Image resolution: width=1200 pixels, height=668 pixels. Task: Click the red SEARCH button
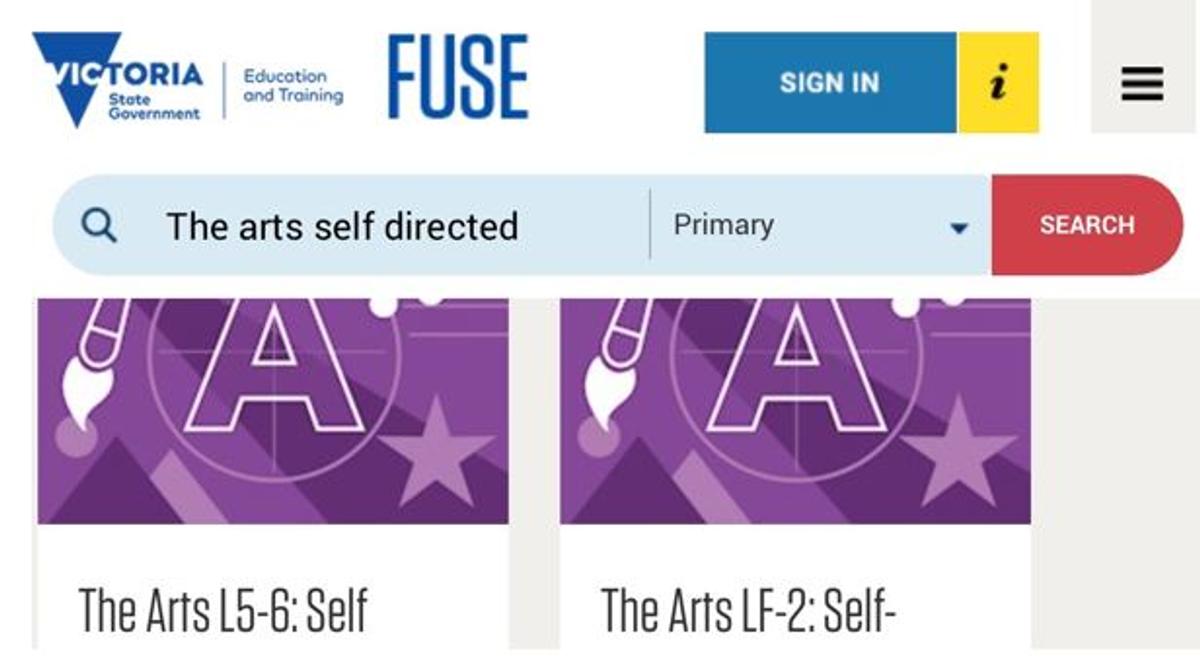coord(1087,225)
